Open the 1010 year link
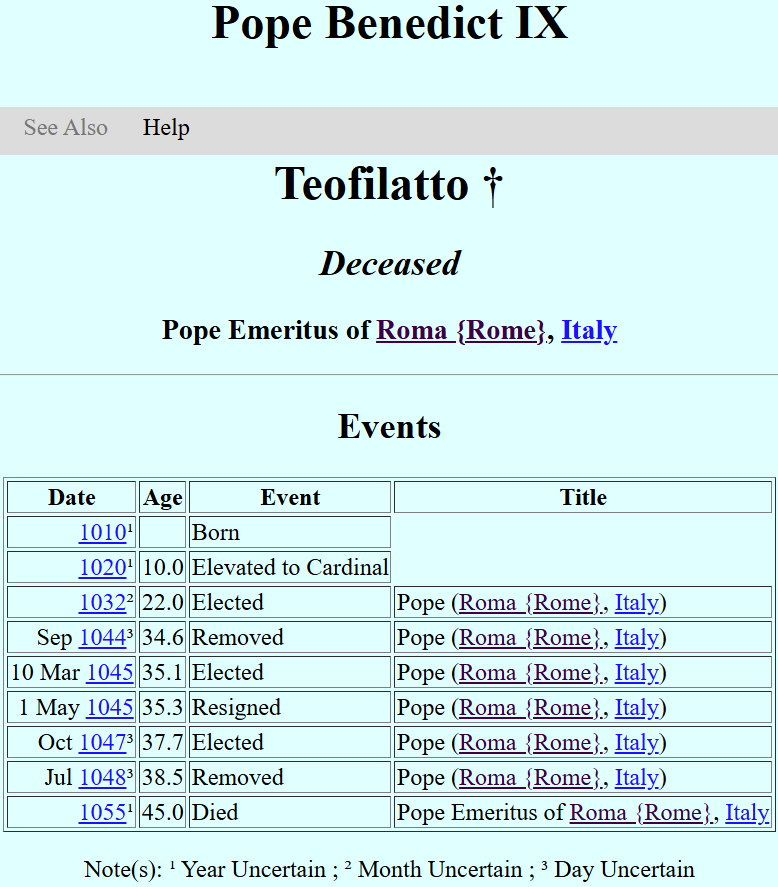778x887 pixels. [x=102, y=532]
